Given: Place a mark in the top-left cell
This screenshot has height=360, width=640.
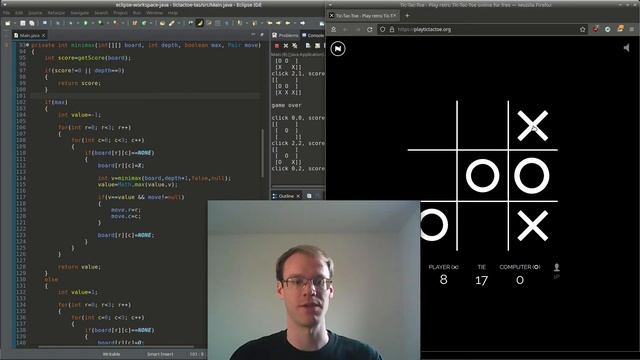Looking at the screenshot, I should tap(432, 125).
